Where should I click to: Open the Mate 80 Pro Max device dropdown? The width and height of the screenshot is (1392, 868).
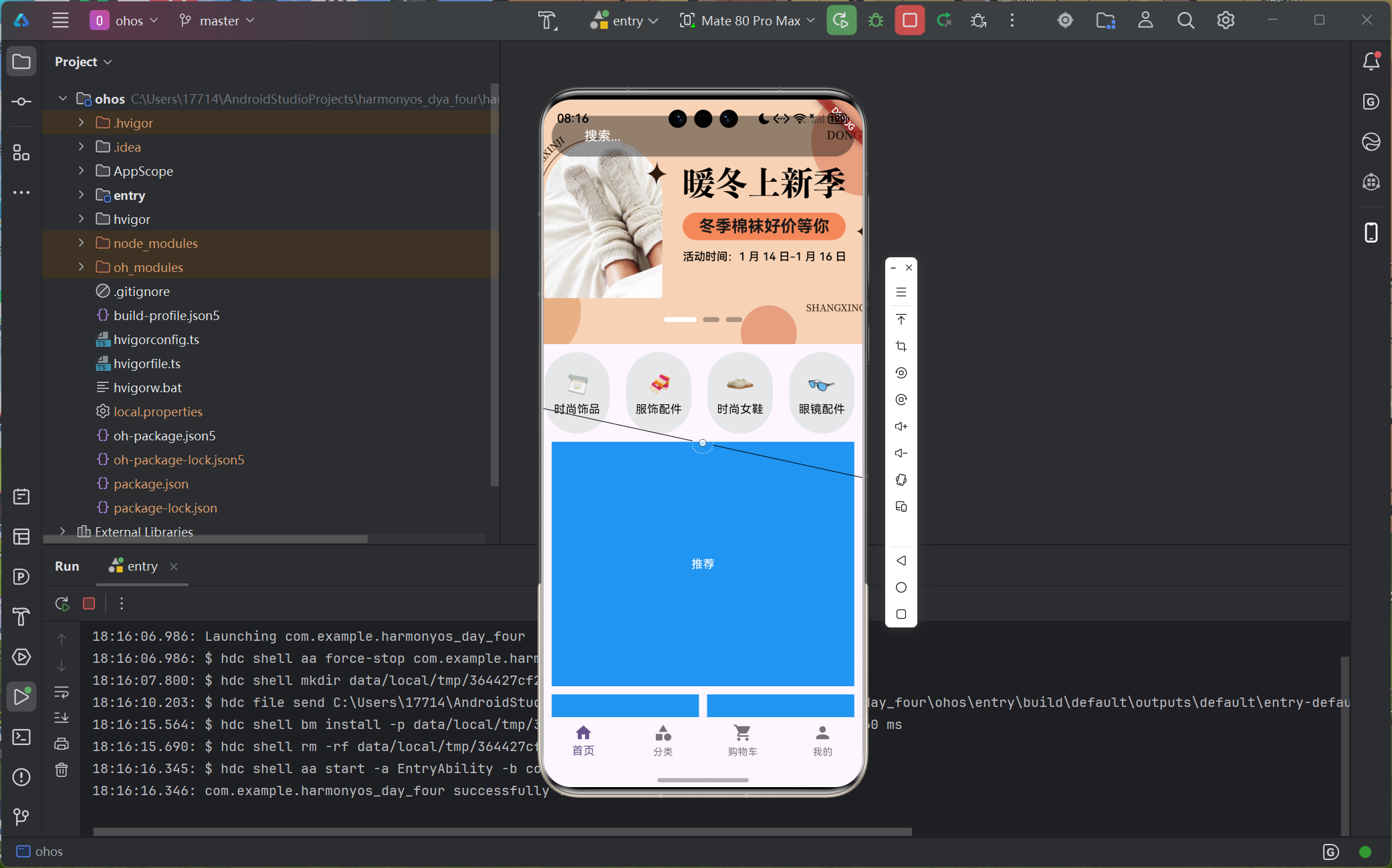pyautogui.click(x=747, y=20)
